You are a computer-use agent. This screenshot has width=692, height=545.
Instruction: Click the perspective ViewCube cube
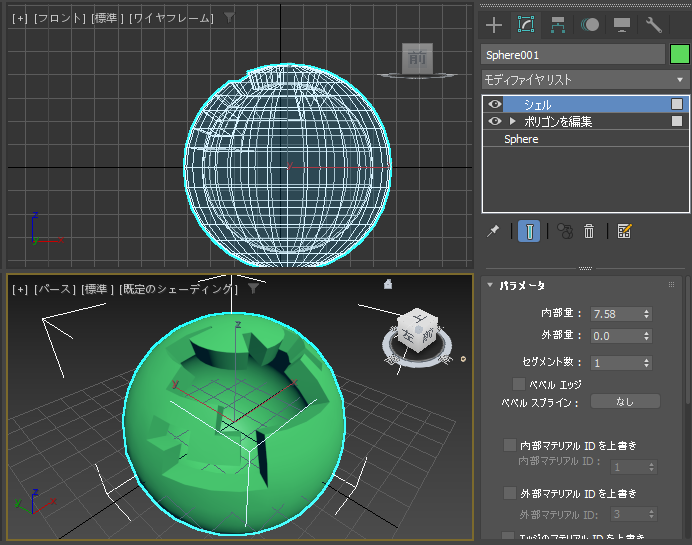pyautogui.click(x=417, y=329)
